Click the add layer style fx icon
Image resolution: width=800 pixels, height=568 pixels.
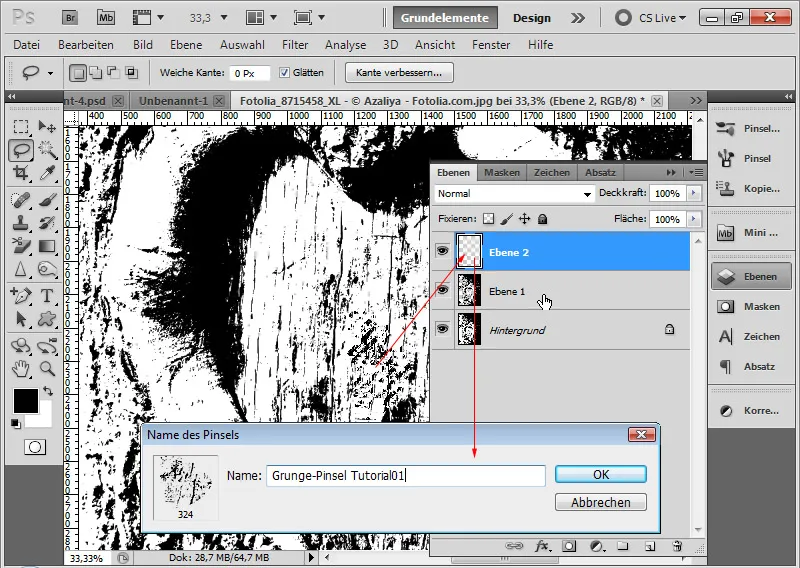[x=542, y=546]
